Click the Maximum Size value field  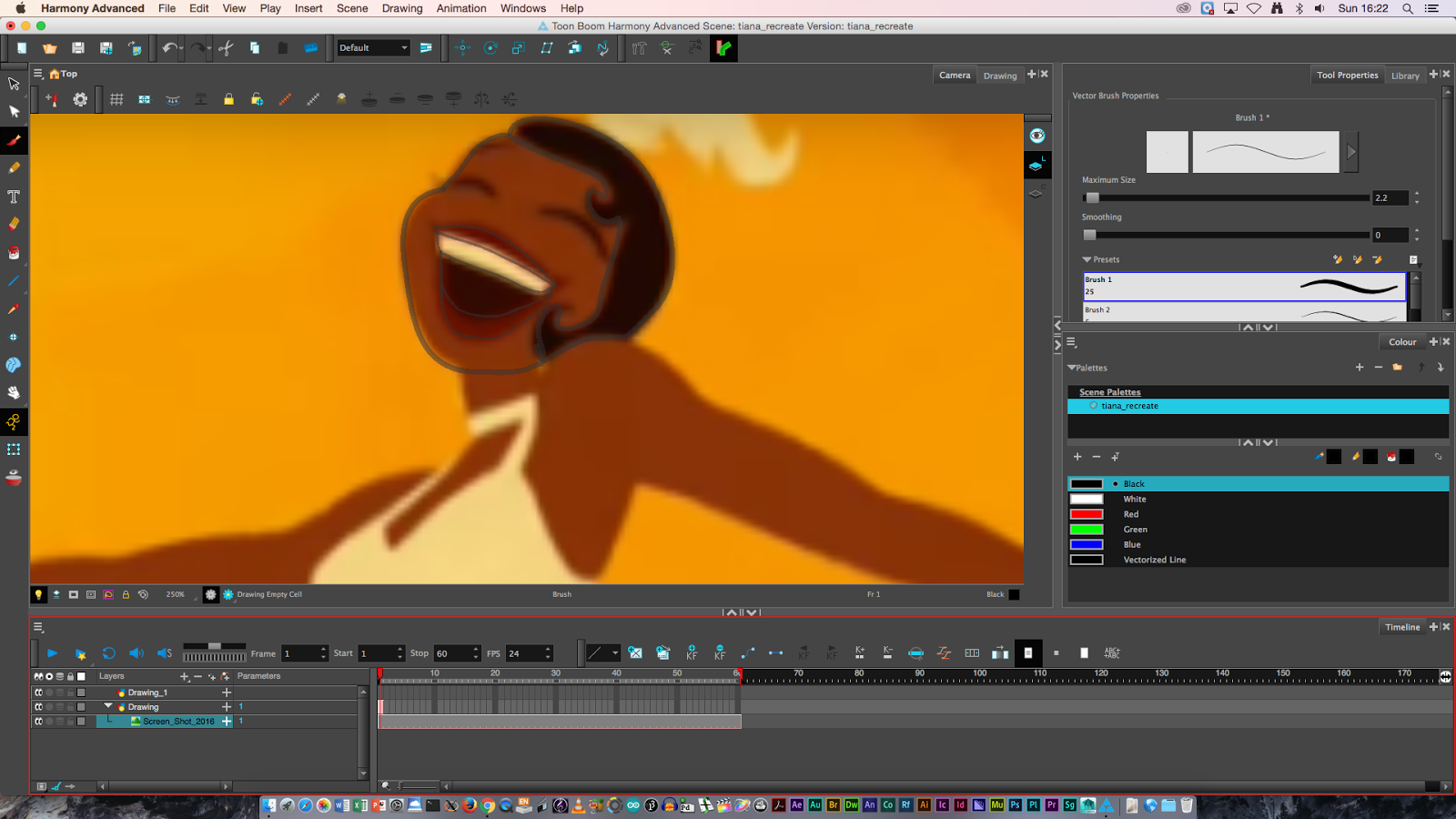[x=1390, y=197]
